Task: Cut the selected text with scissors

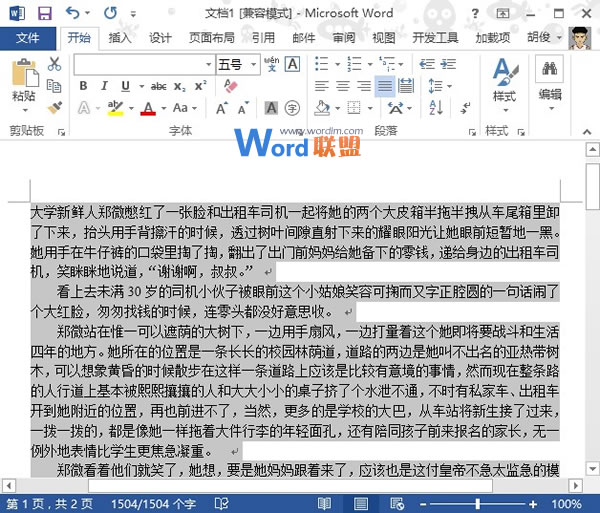Action: (54, 64)
